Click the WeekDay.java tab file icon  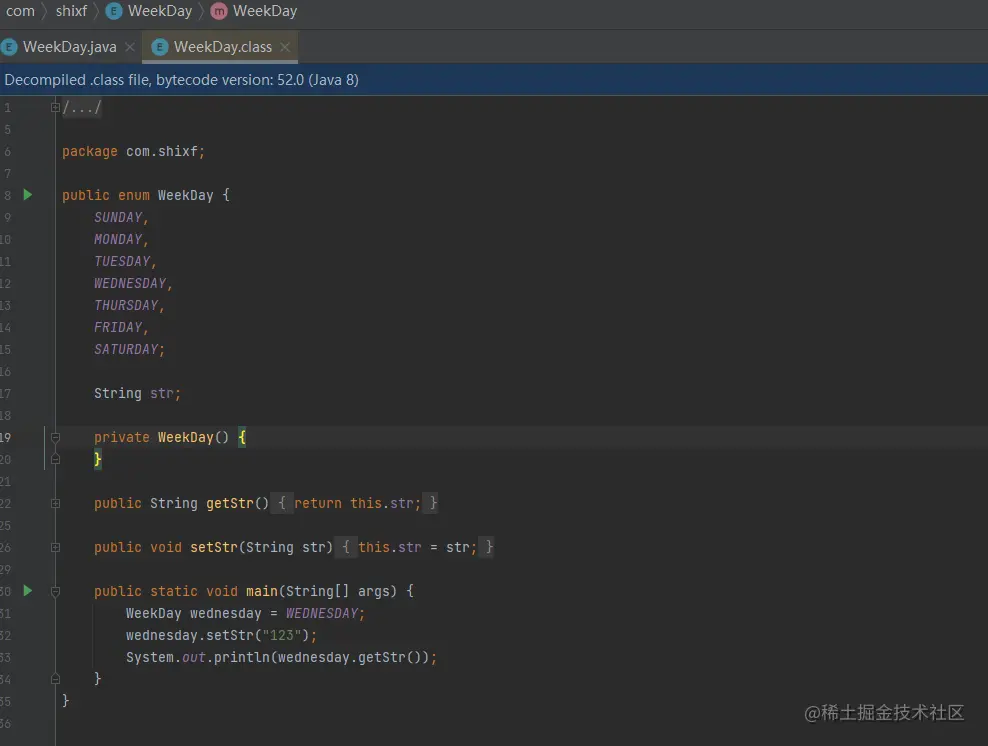tap(9, 47)
